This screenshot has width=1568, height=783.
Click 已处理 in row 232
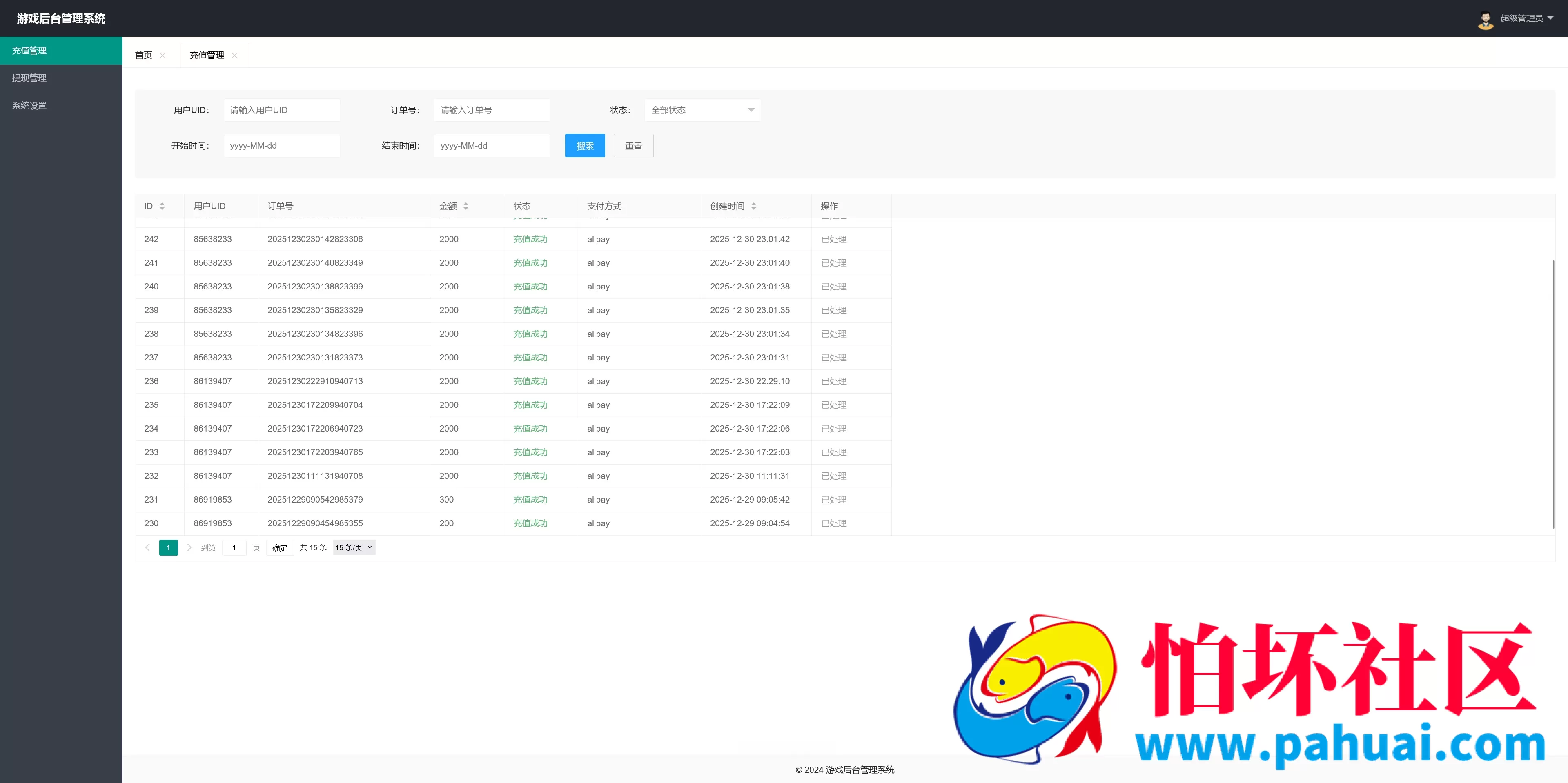tap(834, 476)
